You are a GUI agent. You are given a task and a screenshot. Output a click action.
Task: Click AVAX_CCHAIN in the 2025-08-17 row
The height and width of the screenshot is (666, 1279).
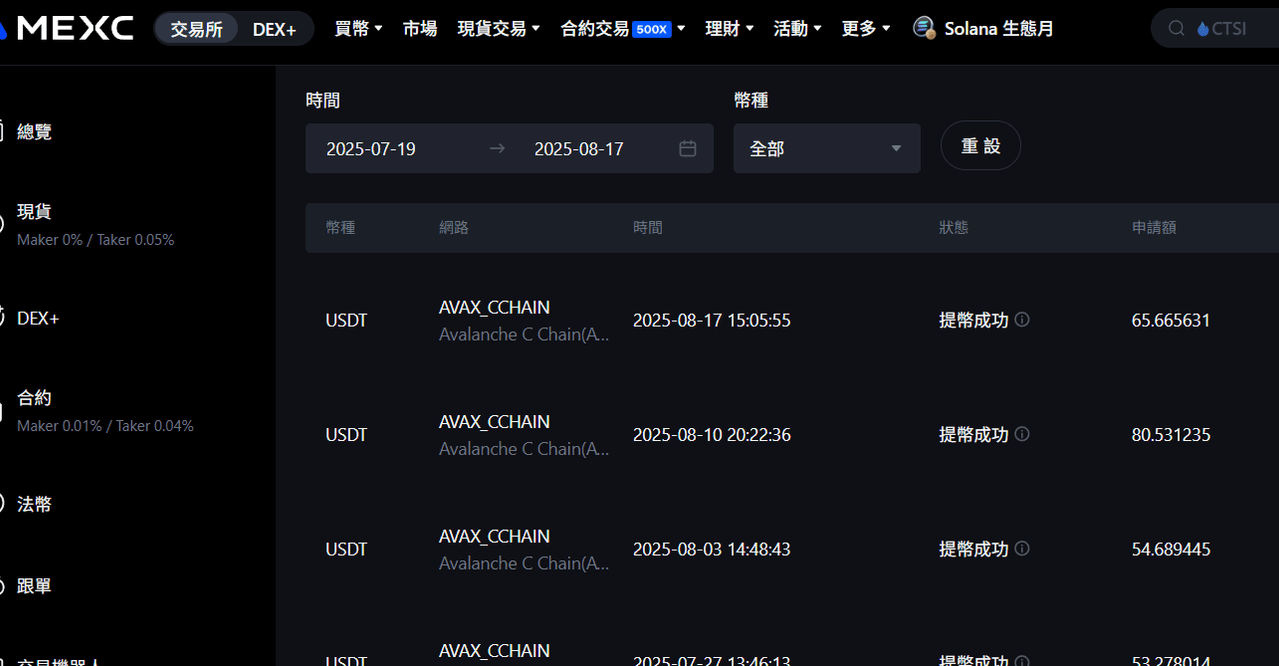[x=494, y=307]
